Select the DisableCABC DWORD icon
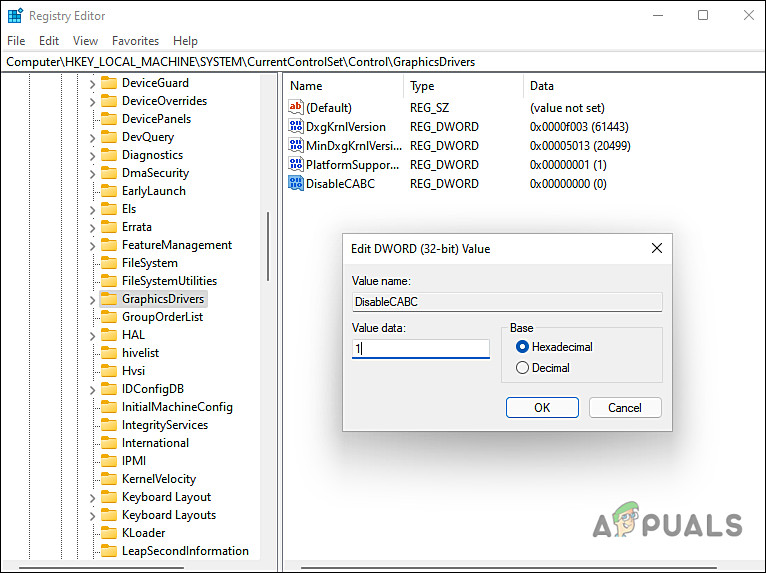The height and width of the screenshot is (573, 766). pos(296,183)
